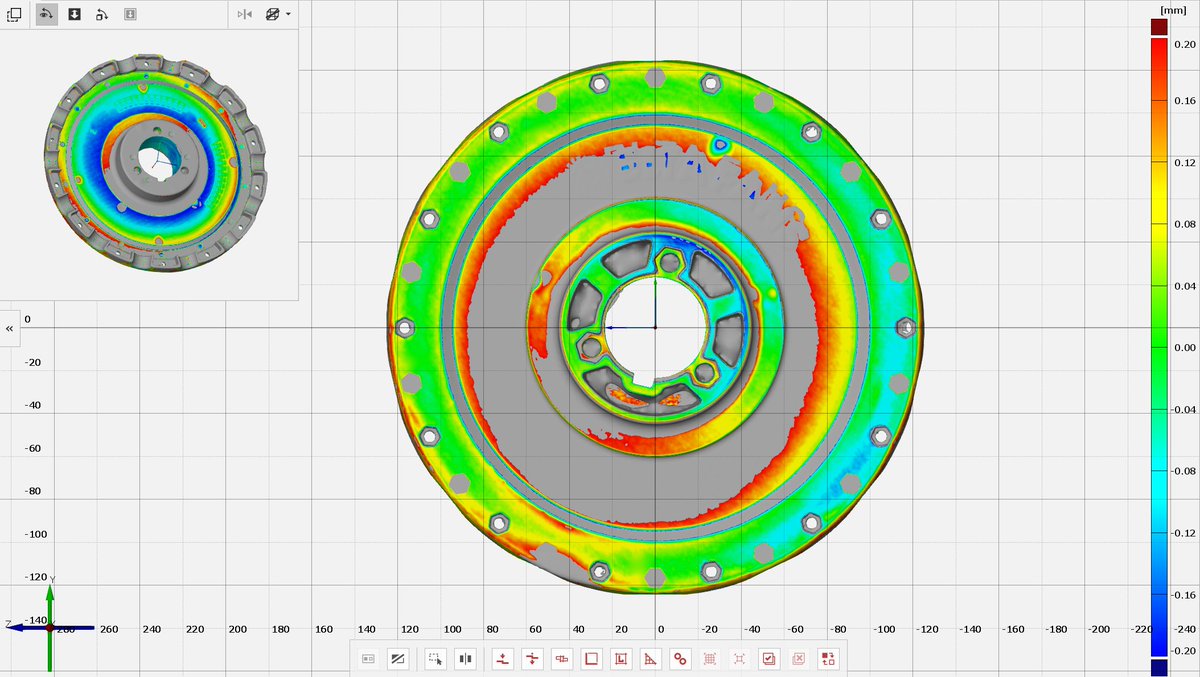The height and width of the screenshot is (677, 1200).
Task: Click the point-on-surface down-arrow icon
Action: (502, 659)
